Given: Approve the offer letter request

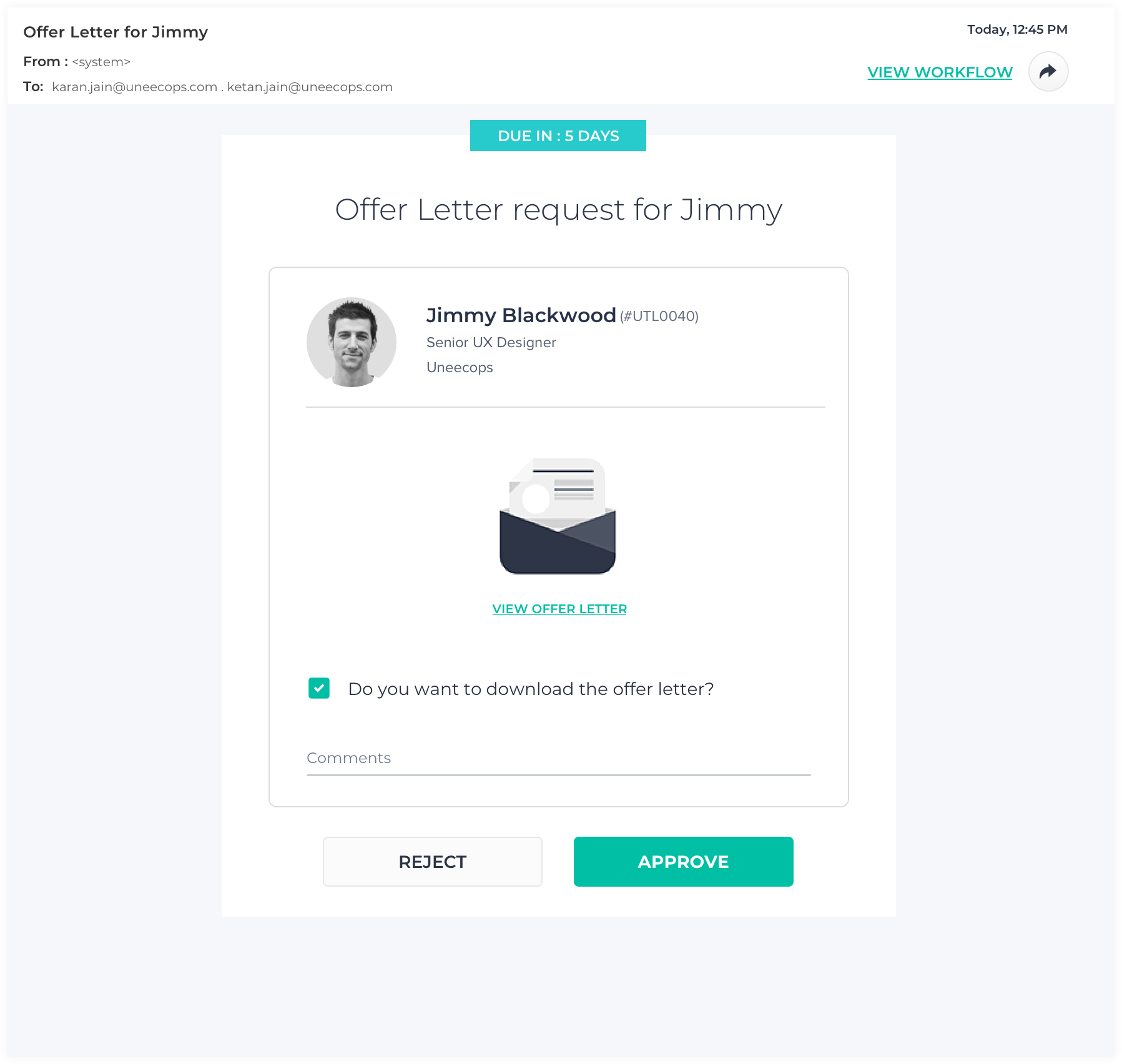Looking at the screenshot, I should pyautogui.click(x=683, y=861).
